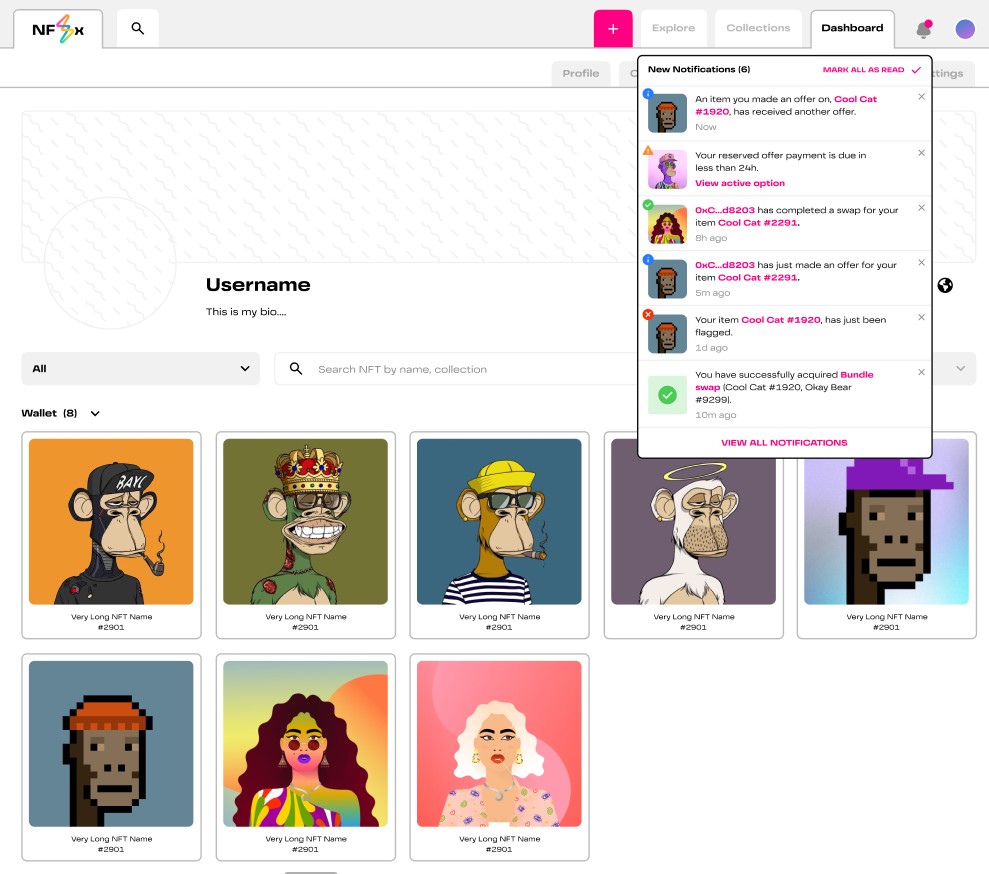
Task: Focus the Search NFT by name field
Action: pos(450,369)
